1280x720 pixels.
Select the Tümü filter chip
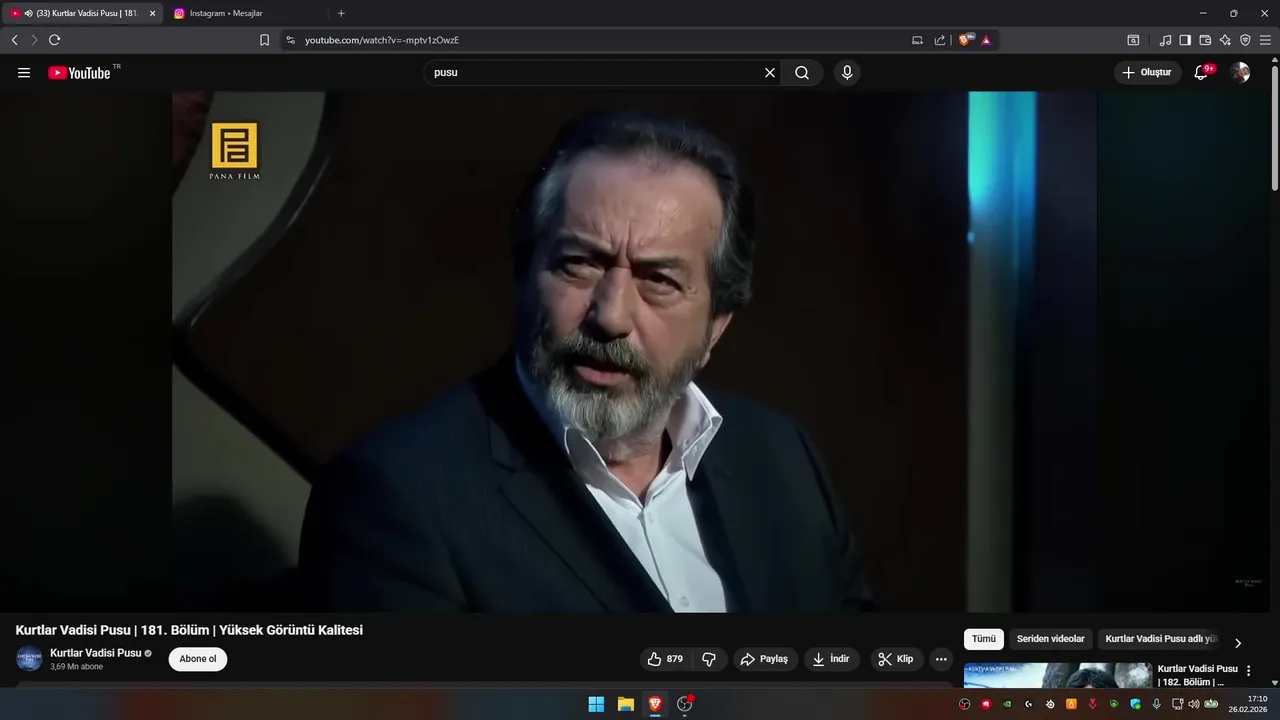(984, 639)
